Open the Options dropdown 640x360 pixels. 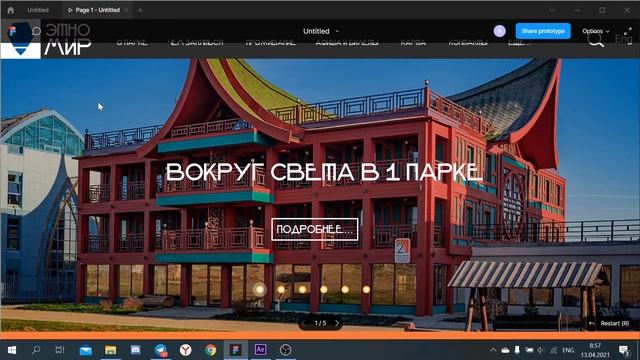tap(596, 31)
